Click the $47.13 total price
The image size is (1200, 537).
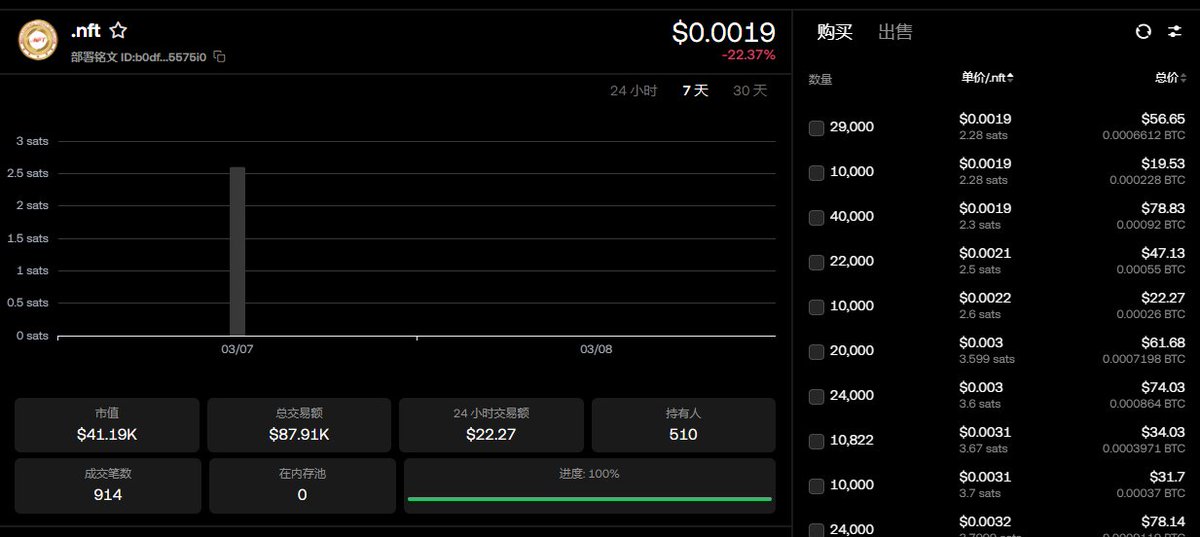click(1163, 253)
